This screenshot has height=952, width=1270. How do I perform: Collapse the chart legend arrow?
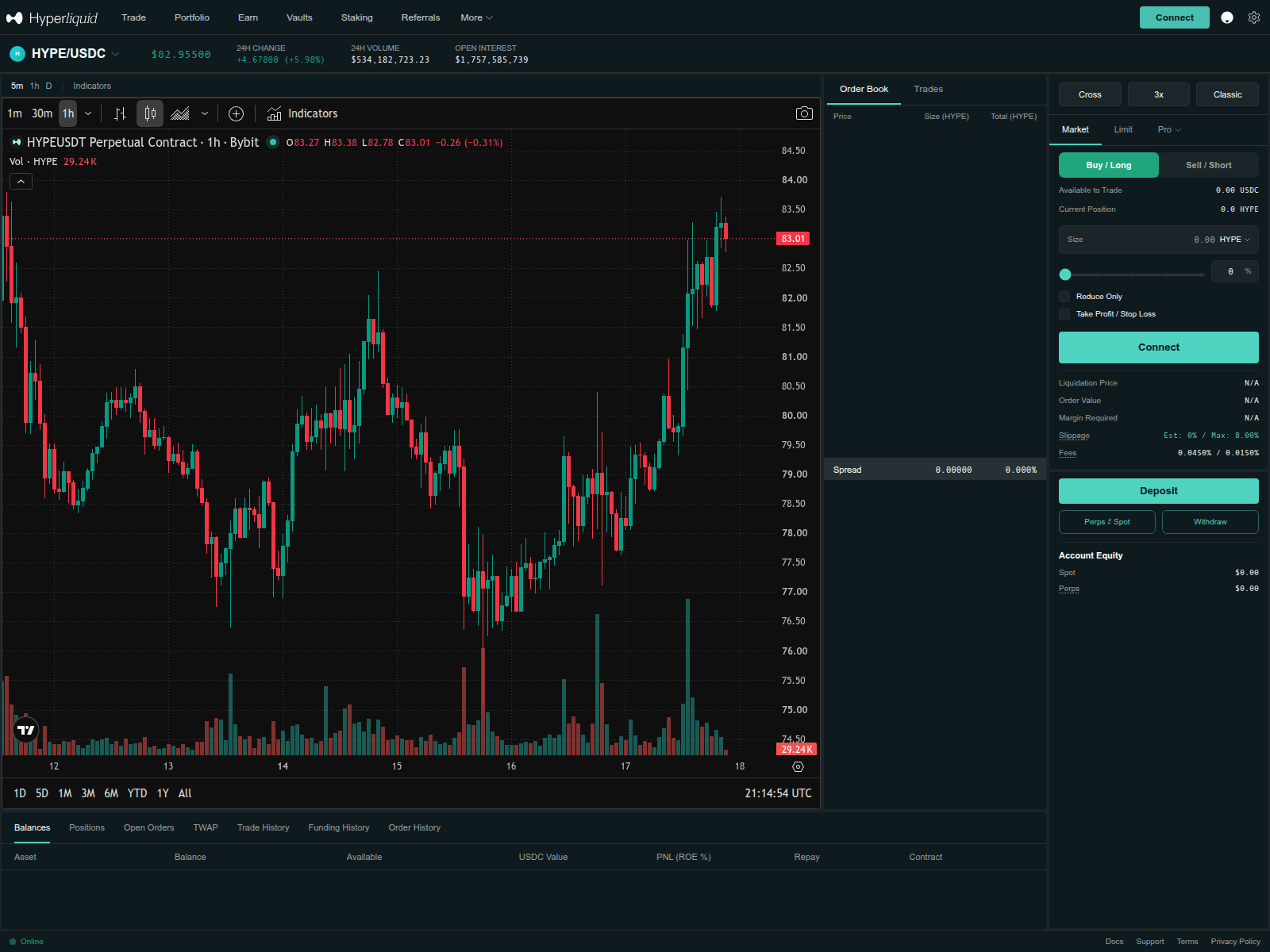coord(21,182)
